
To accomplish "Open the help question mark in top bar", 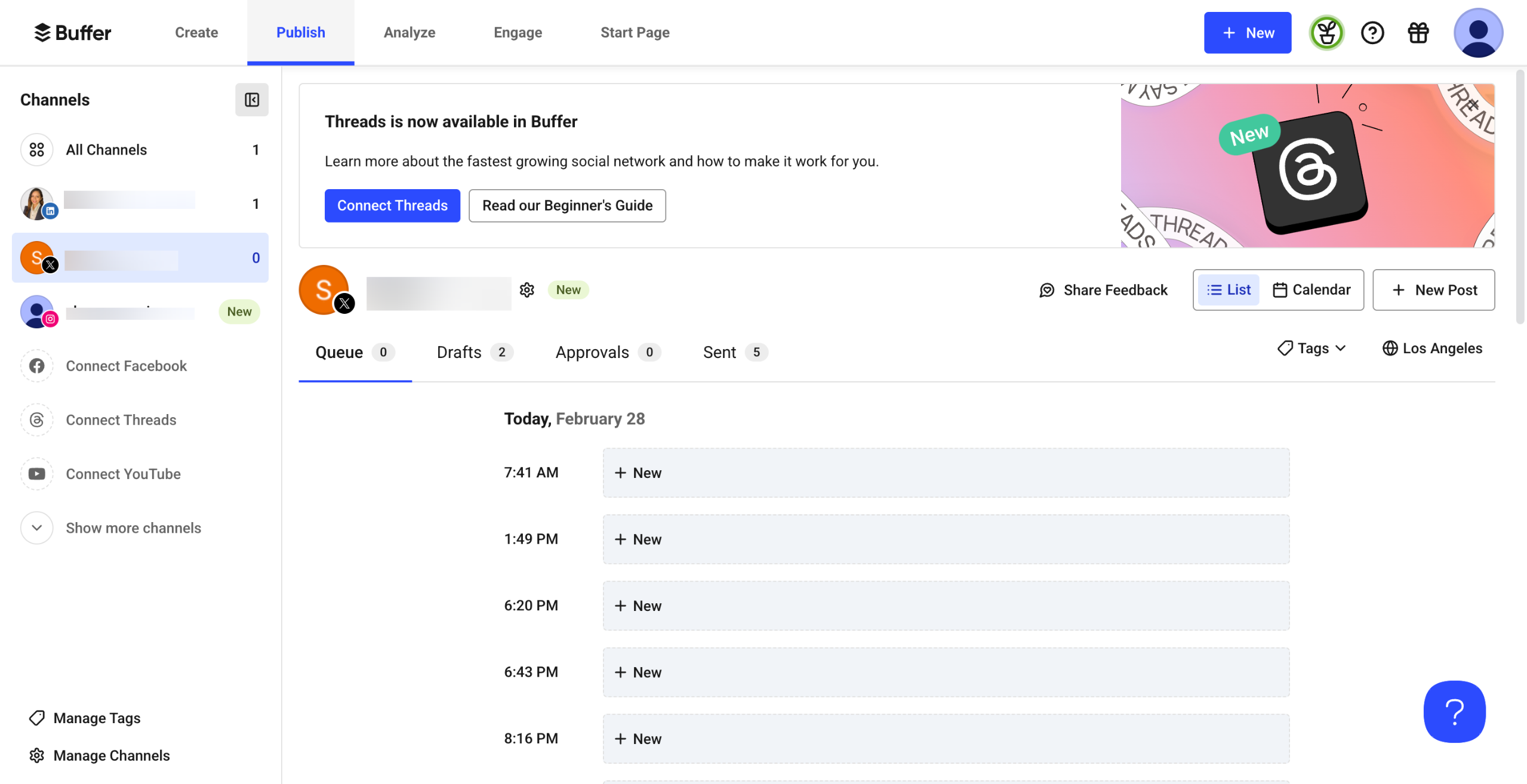I will click(1372, 33).
